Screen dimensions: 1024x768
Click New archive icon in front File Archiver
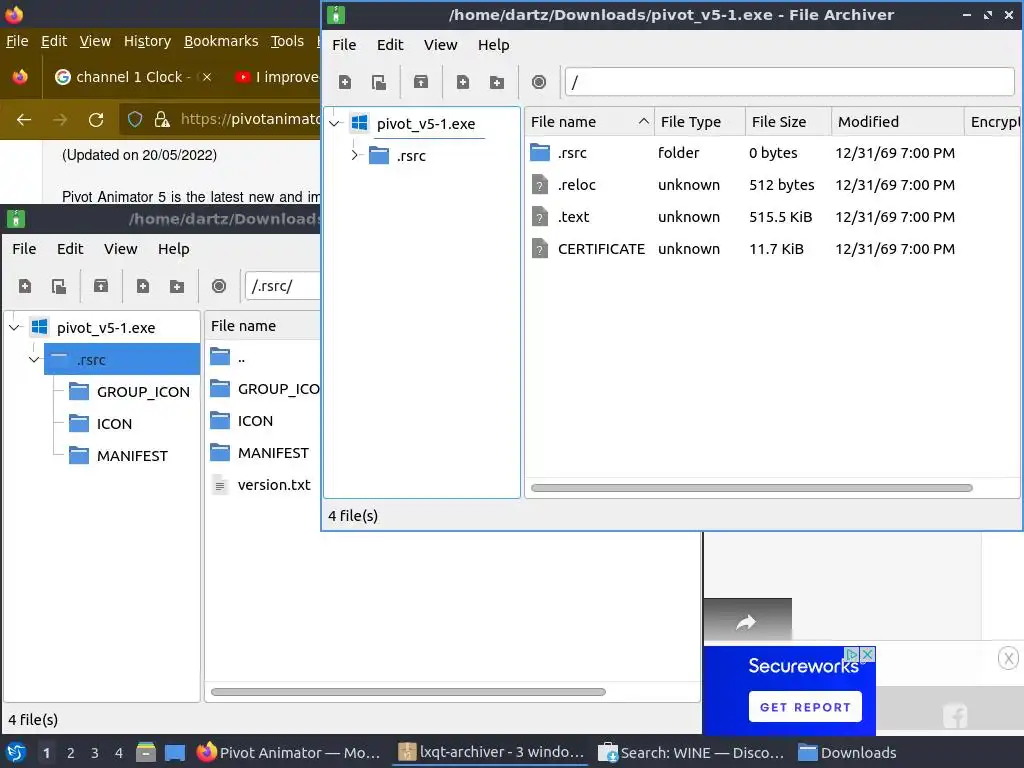tap(345, 82)
